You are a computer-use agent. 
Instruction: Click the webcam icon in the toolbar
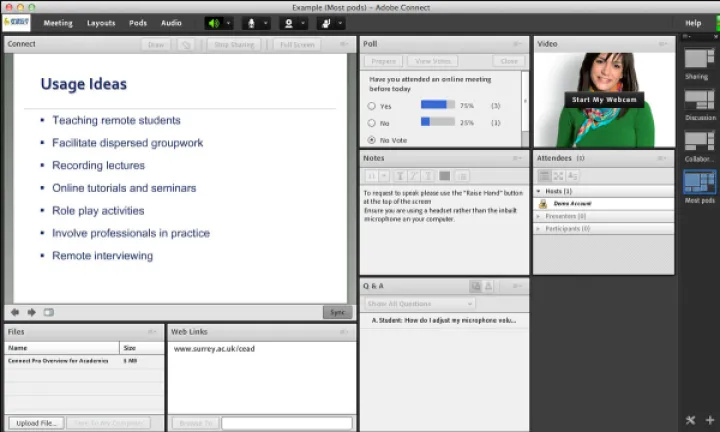pyautogui.click(x=289, y=22)
